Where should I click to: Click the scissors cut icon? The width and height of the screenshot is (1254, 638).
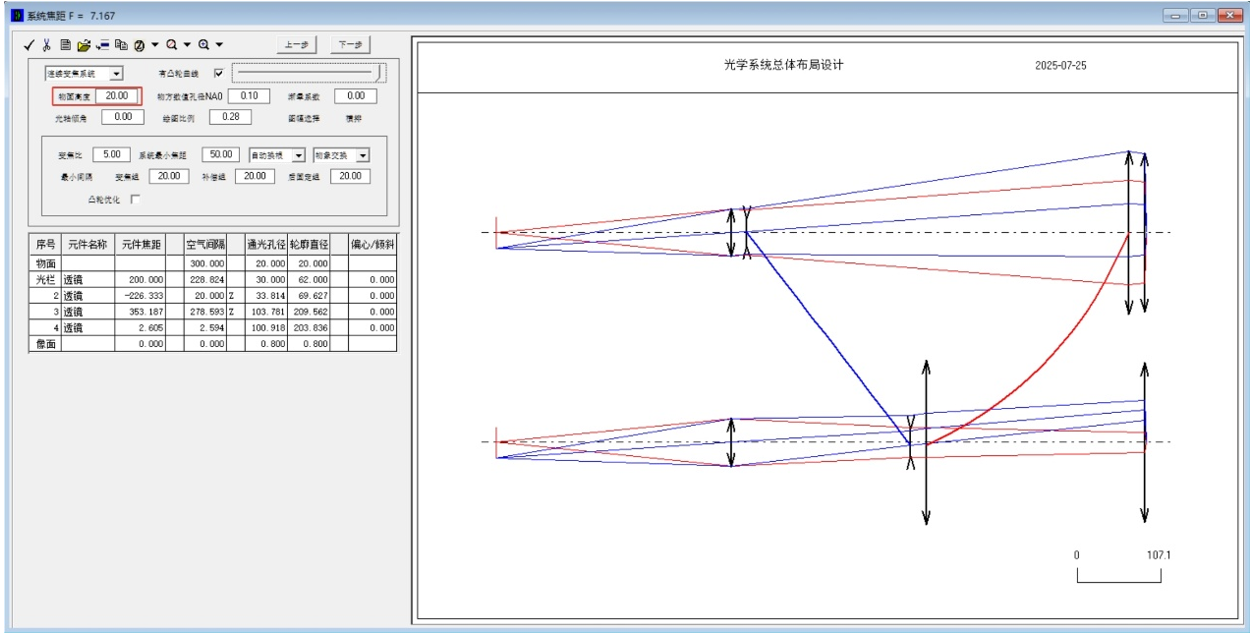tap(46, 45)
